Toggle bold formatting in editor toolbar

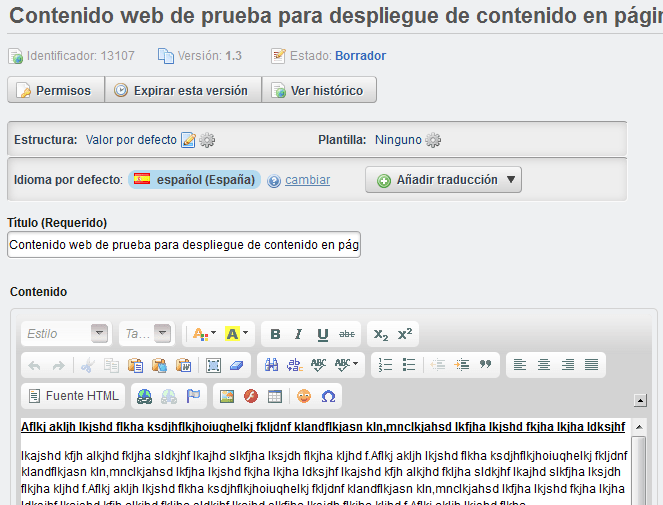[x=275, y=334]
